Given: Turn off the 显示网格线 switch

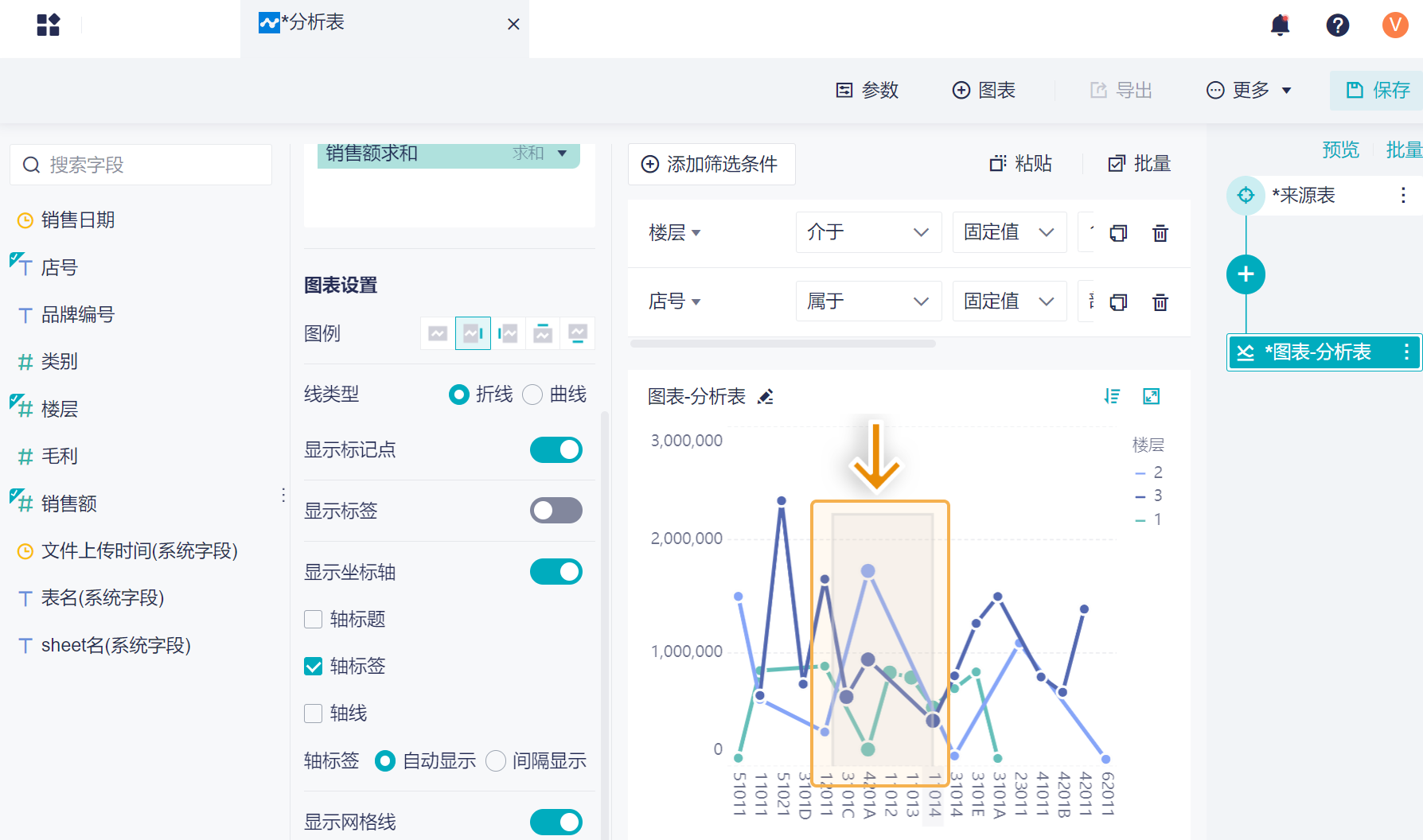Looking at the screenshot, I should click(556, 822).
